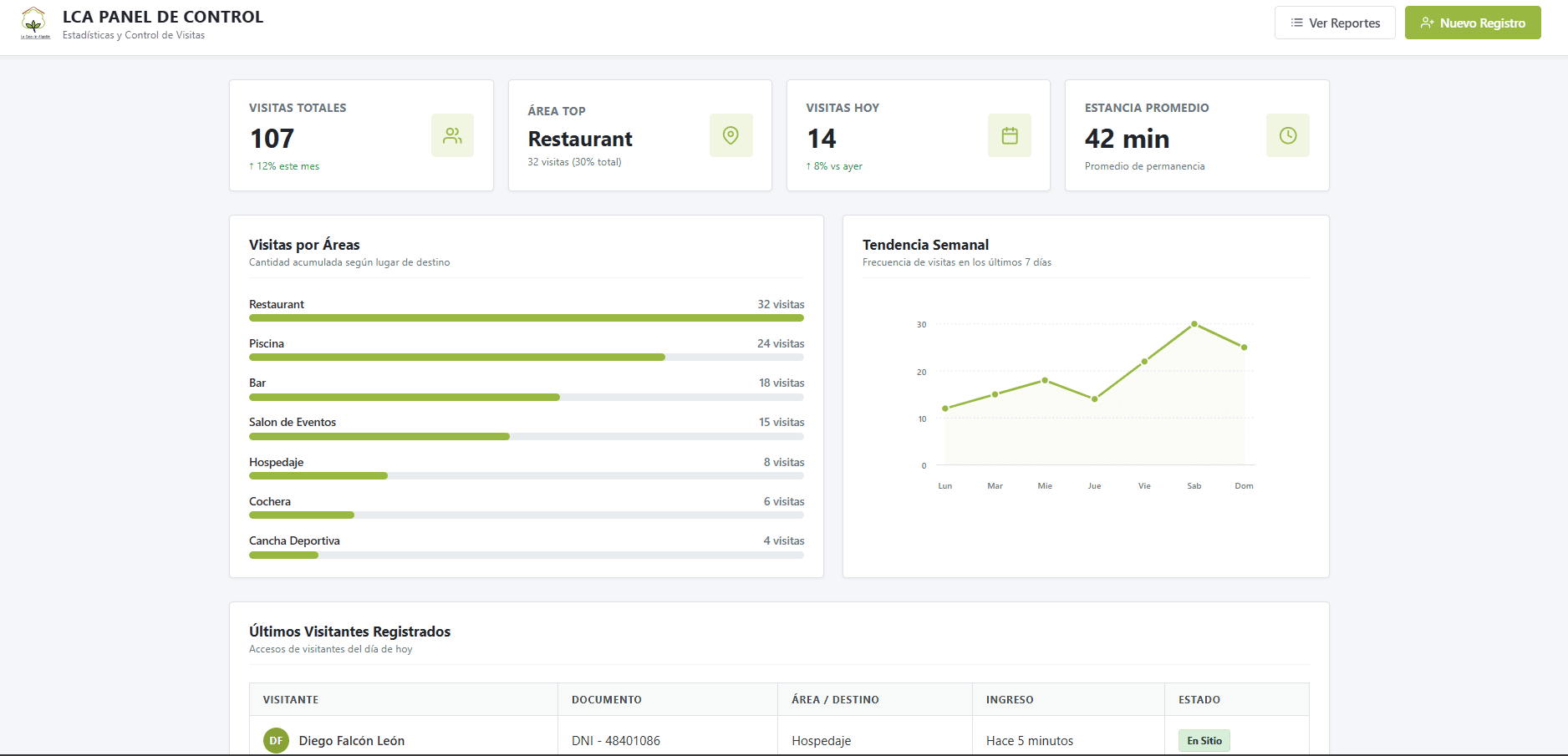Click the 24 visitas count for Piscina
Viewport: 1568px width, 756px height.
pyautogui.click(x=781, y=343)
